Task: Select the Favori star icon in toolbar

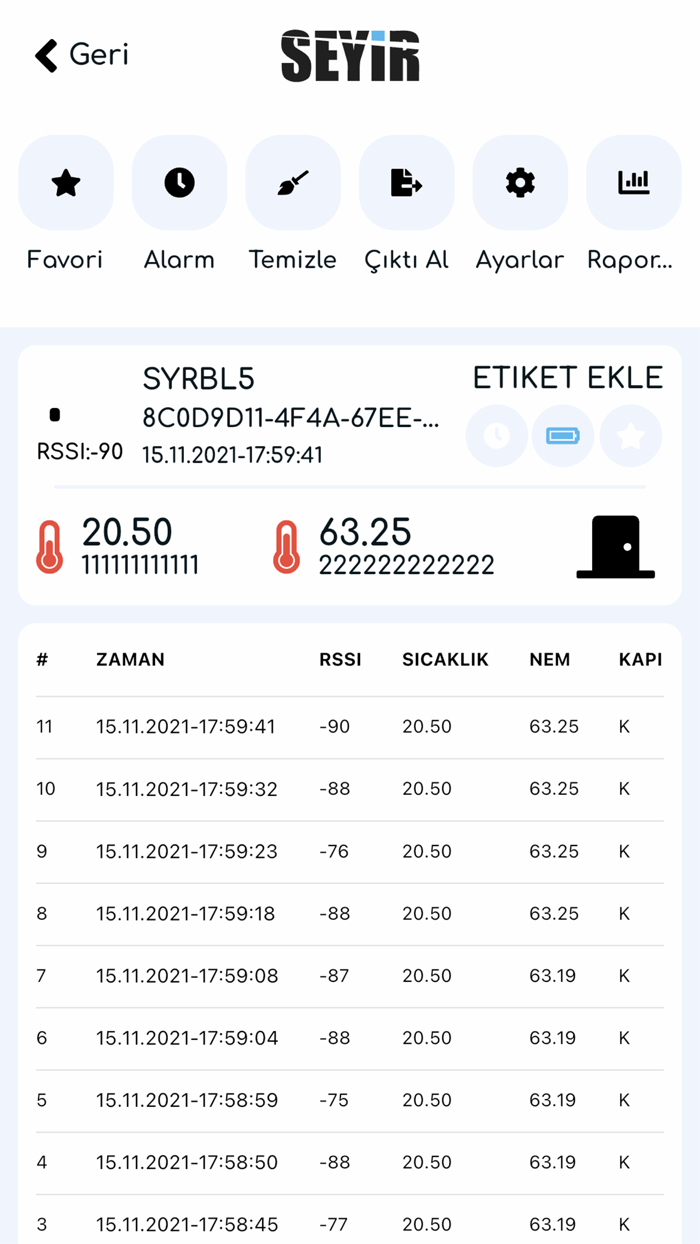Action: pos(65,183)
